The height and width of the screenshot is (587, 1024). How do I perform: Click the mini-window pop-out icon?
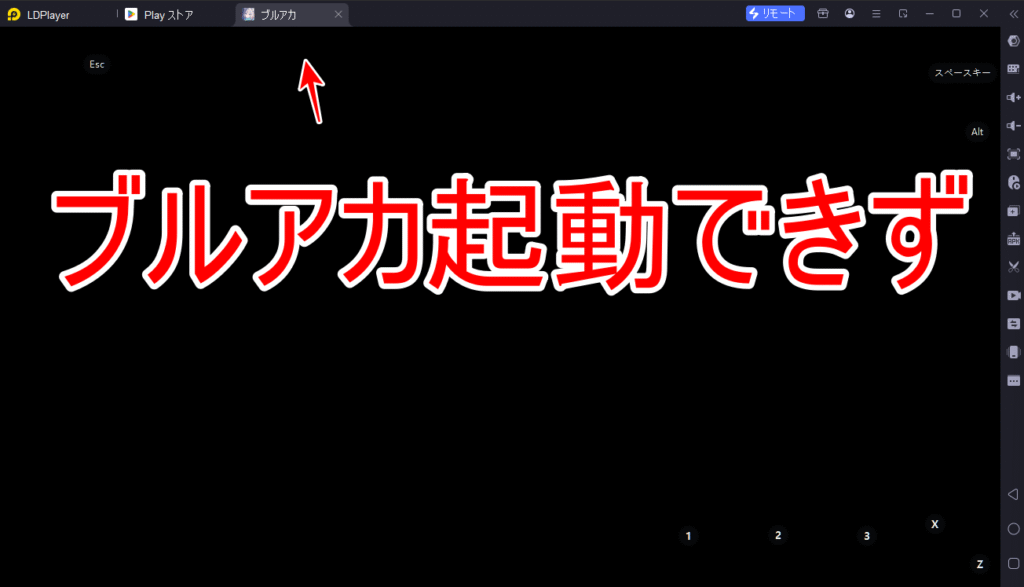coord(903,13)
